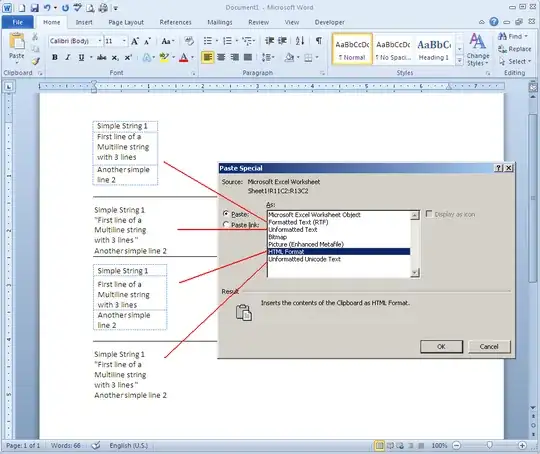Open the Select dropdown in Editing
540x454 pixels.
pos(515,62)
